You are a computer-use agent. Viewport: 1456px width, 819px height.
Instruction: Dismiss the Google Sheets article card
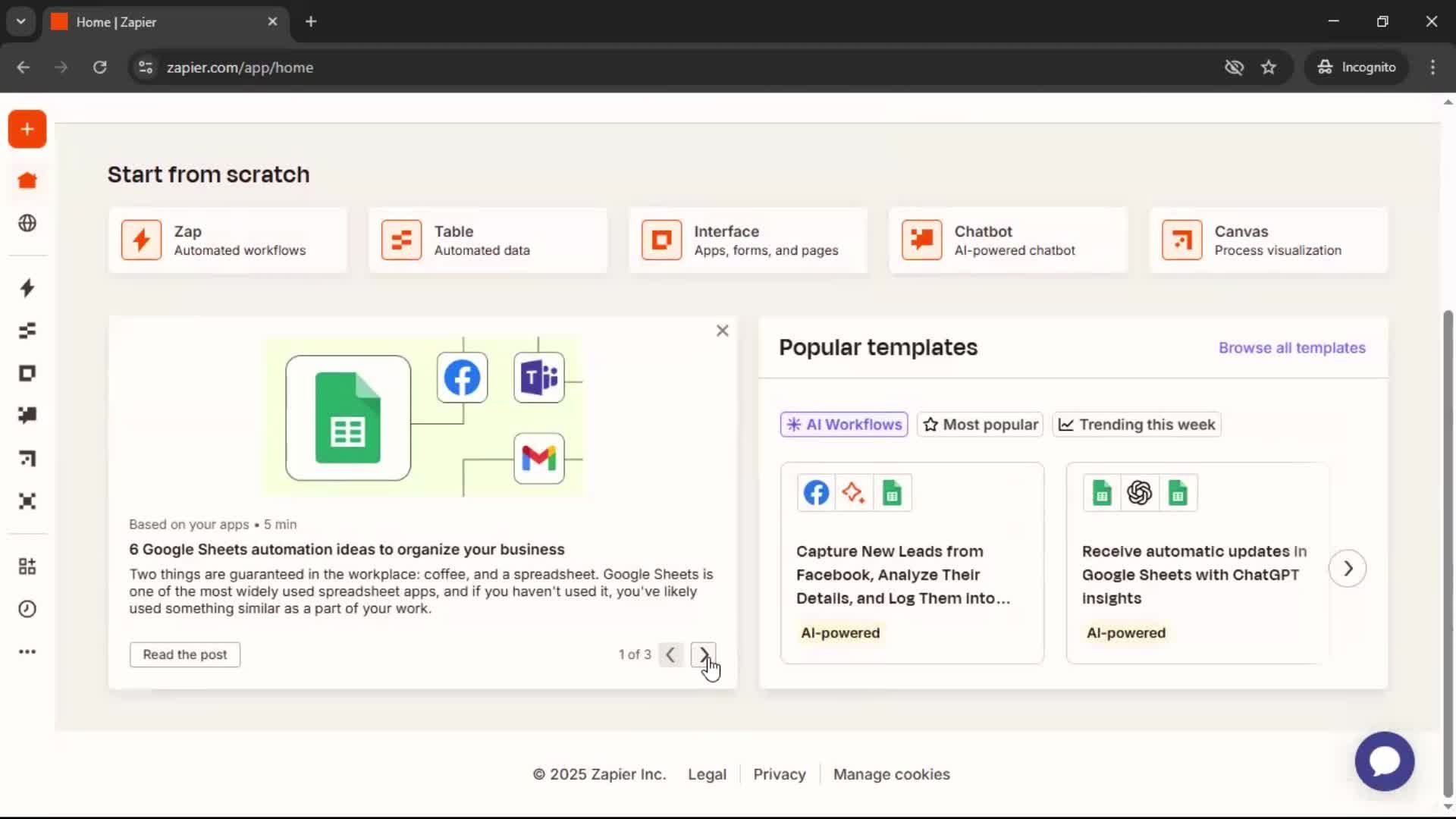(x=722, y=331)
